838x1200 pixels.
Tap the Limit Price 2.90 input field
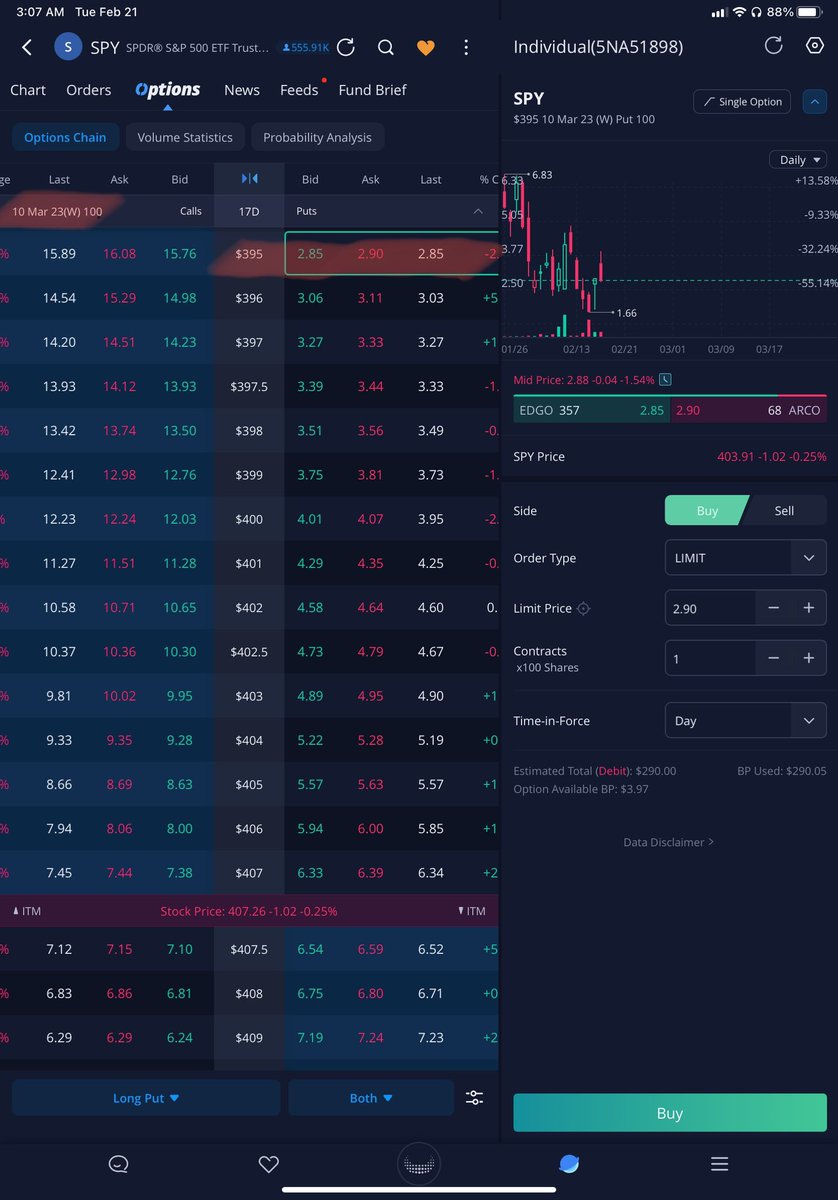[710, 608]
